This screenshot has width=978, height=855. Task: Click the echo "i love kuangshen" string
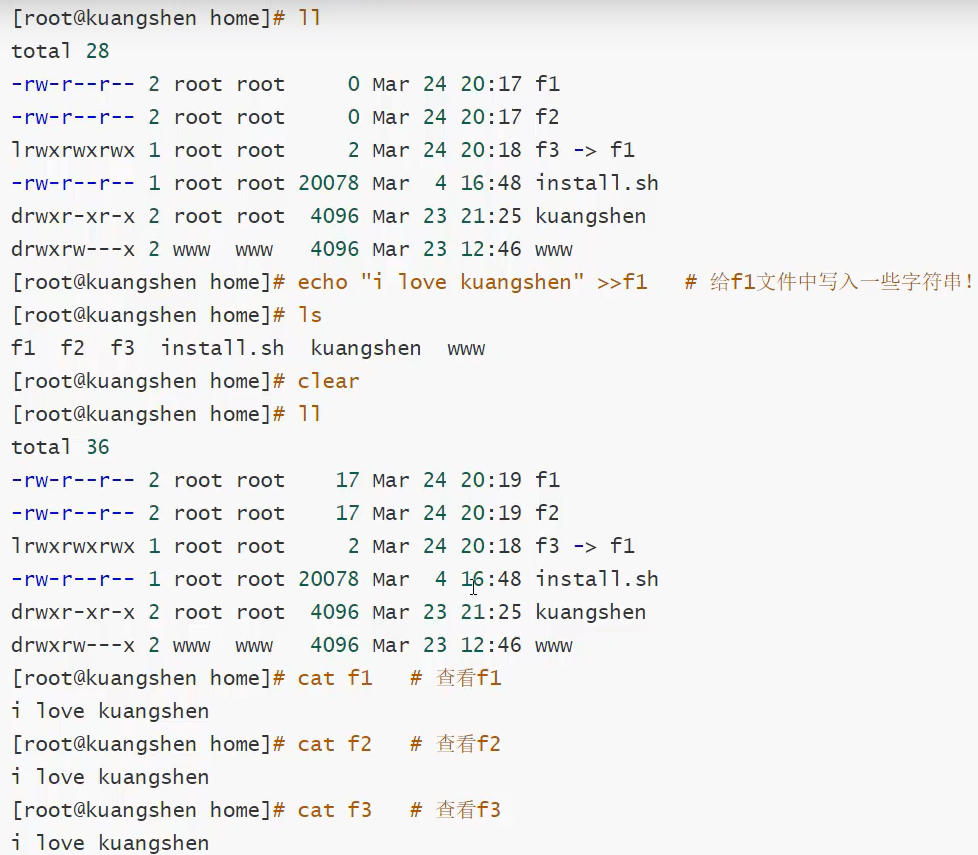pyautogui.click(x=472, y=282)
